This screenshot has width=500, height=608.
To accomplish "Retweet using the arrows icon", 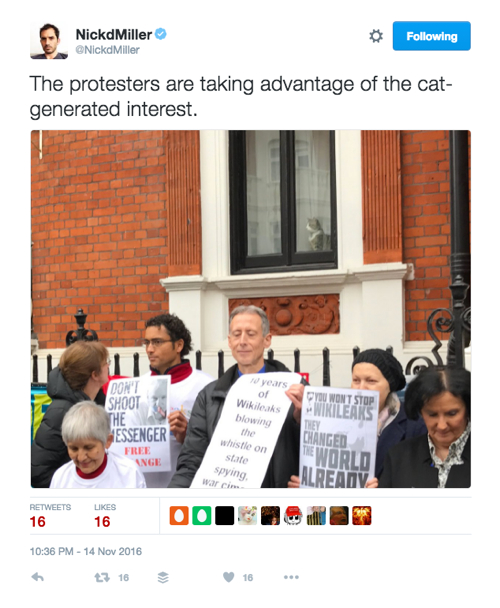I will click(102, 578).
